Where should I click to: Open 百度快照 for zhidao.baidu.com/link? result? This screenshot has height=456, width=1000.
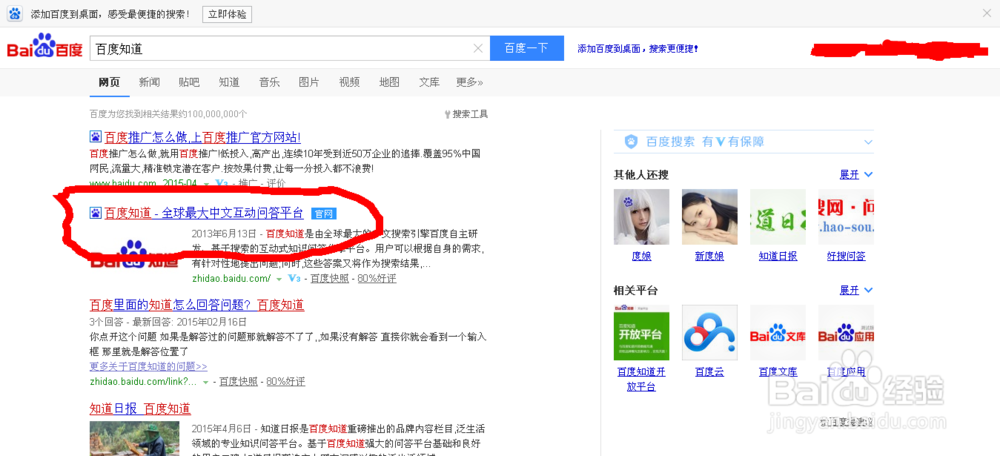(239, 381)
